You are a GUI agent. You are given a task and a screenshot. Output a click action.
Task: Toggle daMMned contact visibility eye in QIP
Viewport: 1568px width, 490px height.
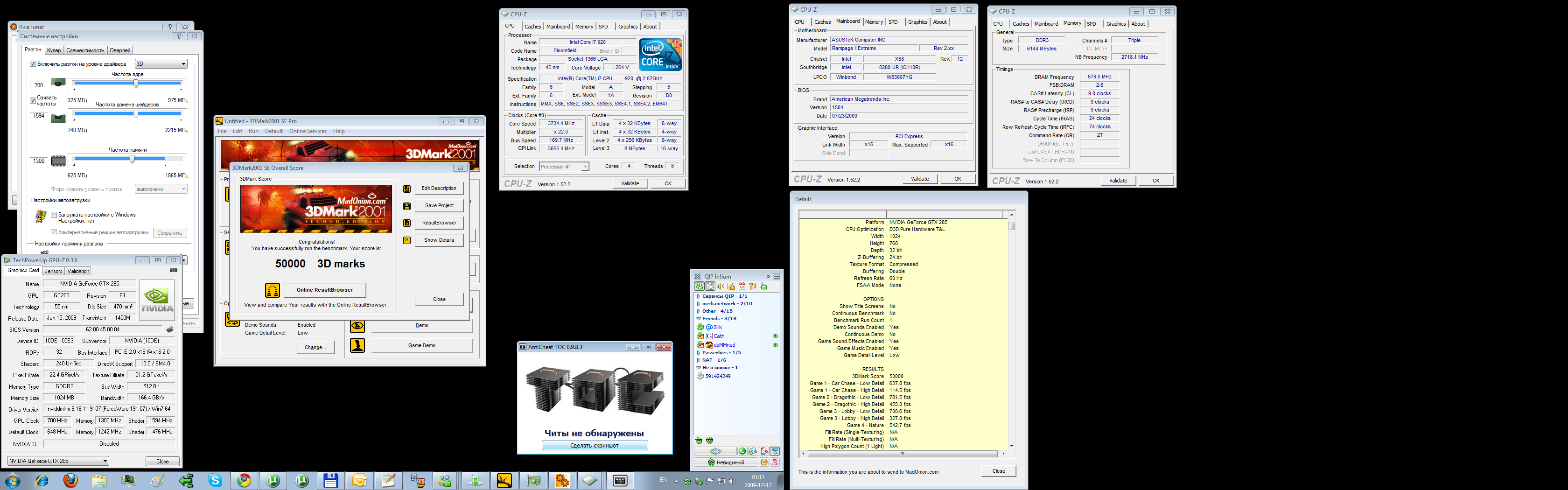[x=775, y=345]
